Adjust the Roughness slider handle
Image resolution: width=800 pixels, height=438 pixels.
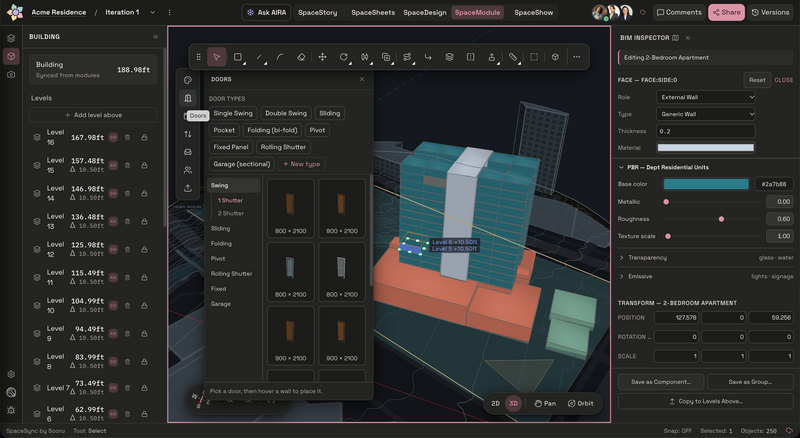click(721, 219)
